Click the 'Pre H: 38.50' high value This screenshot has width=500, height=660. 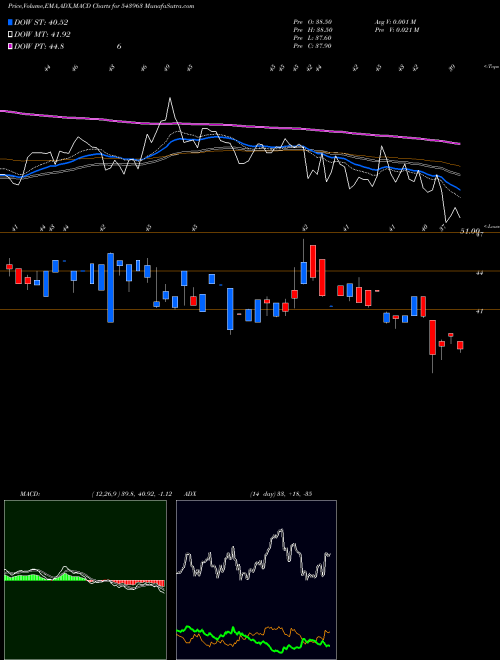[x=313, y=30]
